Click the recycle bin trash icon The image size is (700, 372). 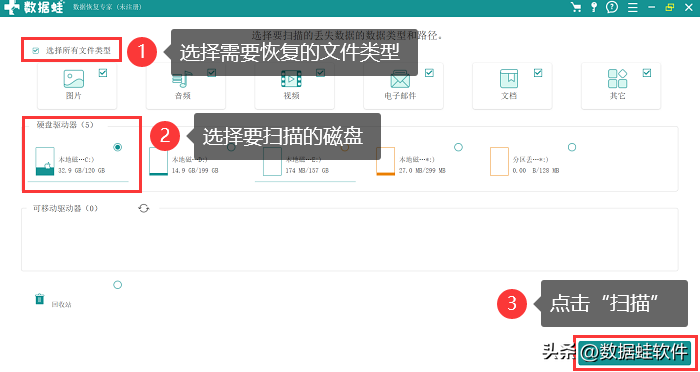[40, 299]
